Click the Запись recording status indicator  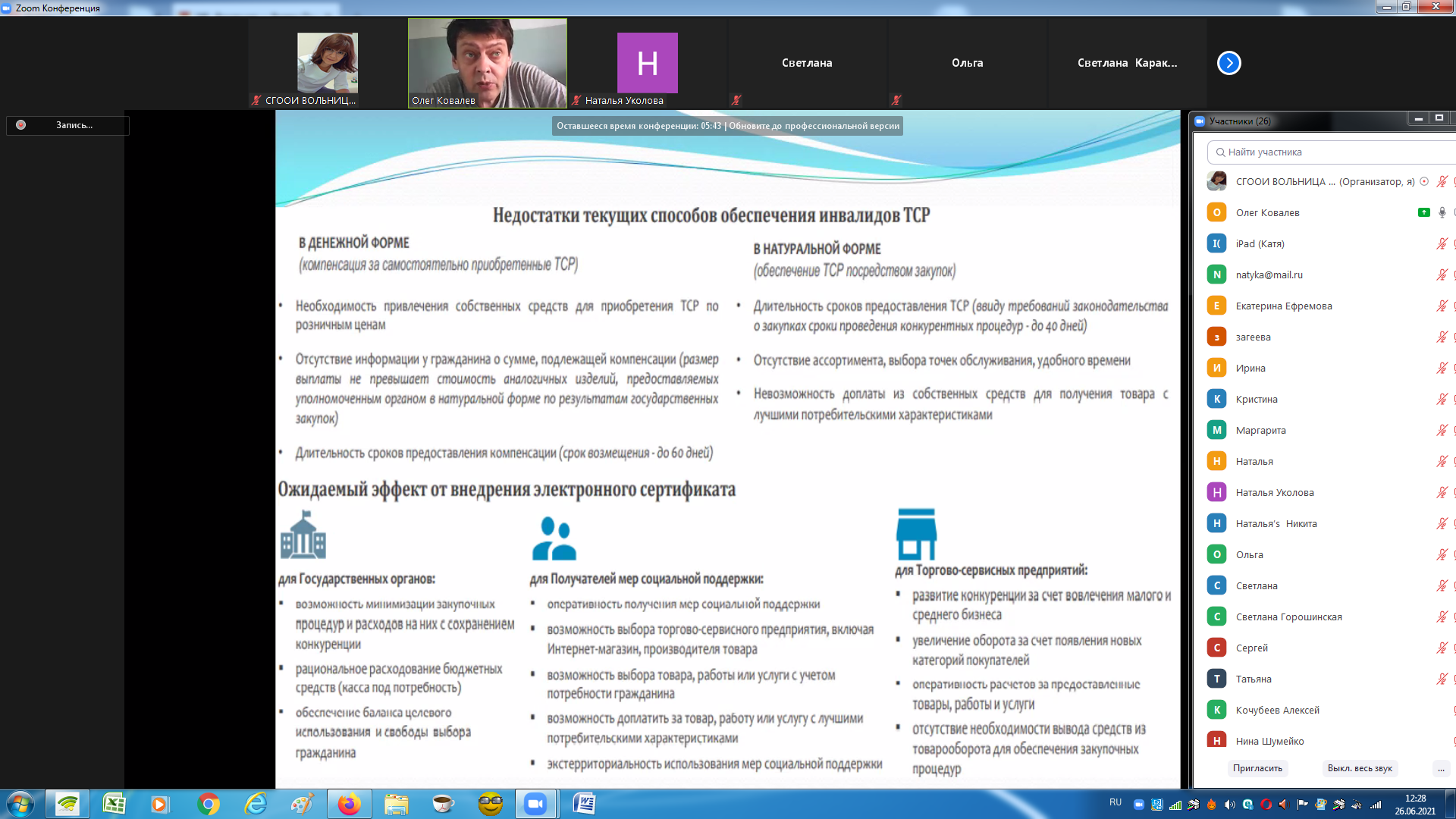[x=67, y=125]
